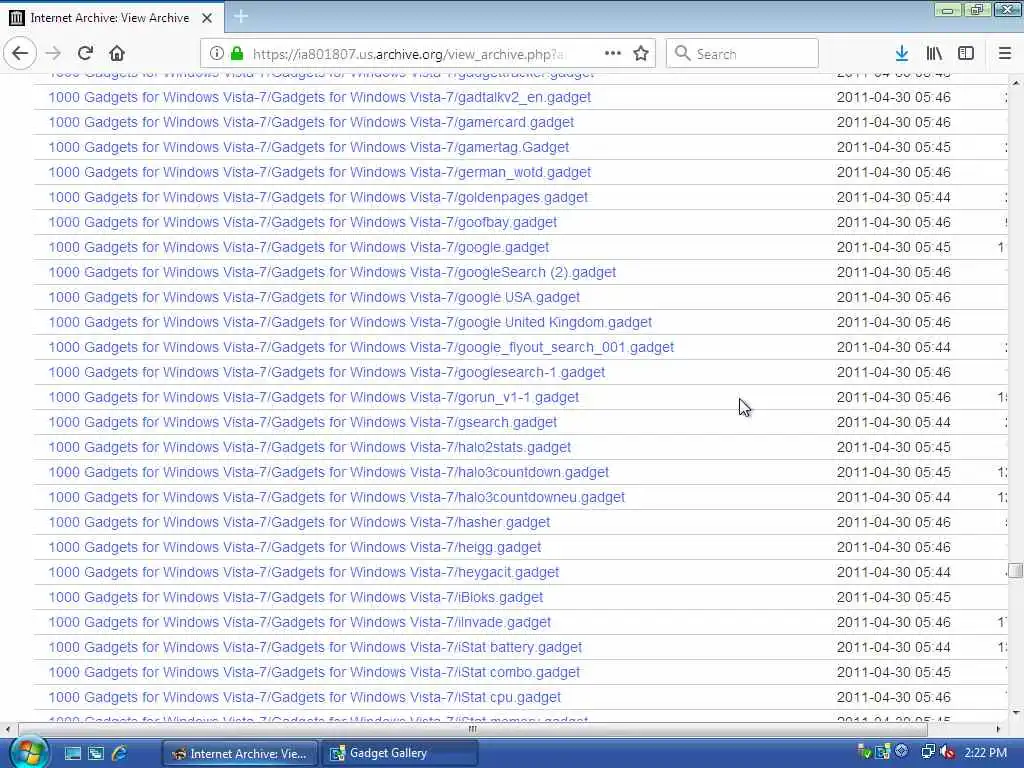Open iStat combo.gadget link
The image size is (1024, 768).
tap(314, 673)
